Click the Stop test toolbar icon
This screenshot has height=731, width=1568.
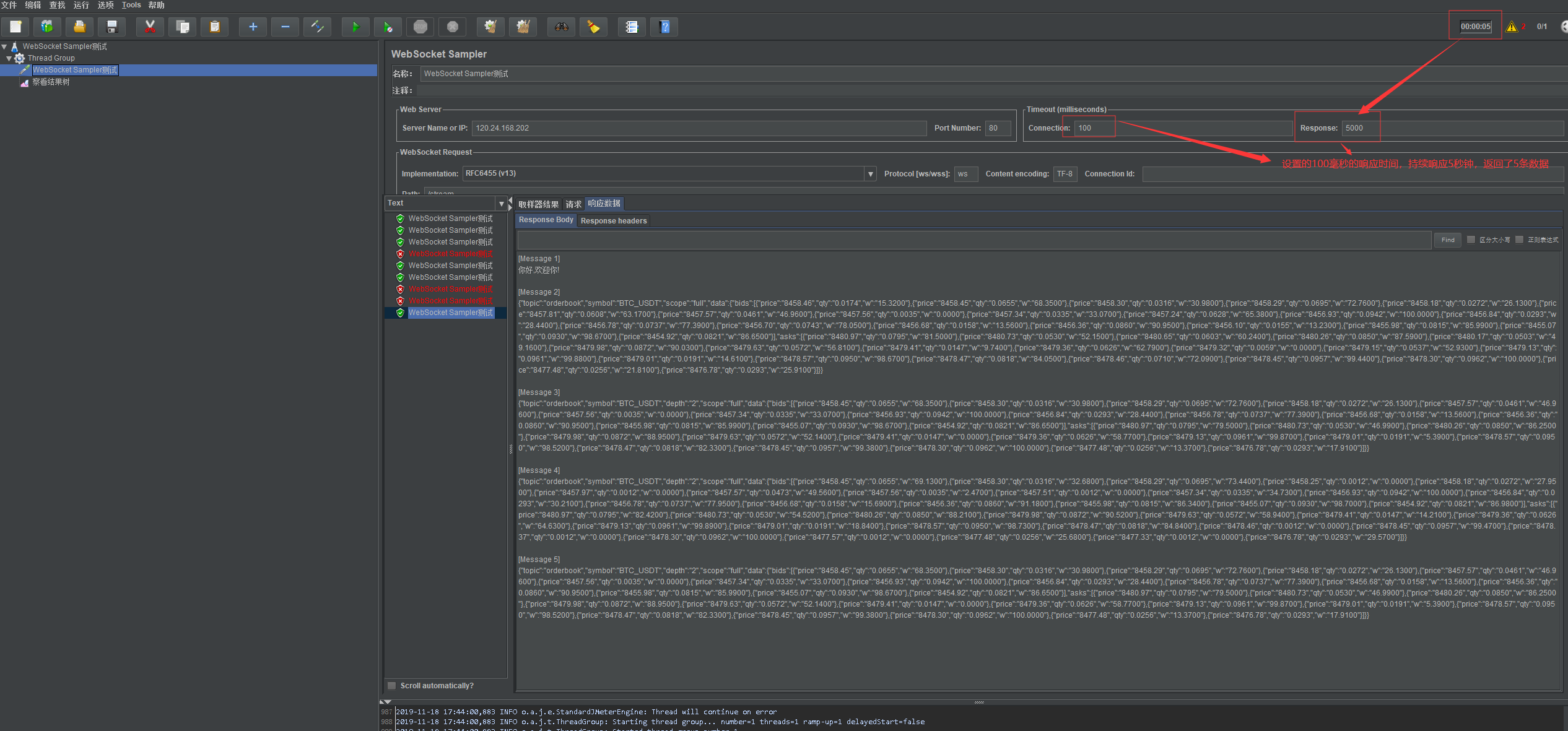point(420,27)
